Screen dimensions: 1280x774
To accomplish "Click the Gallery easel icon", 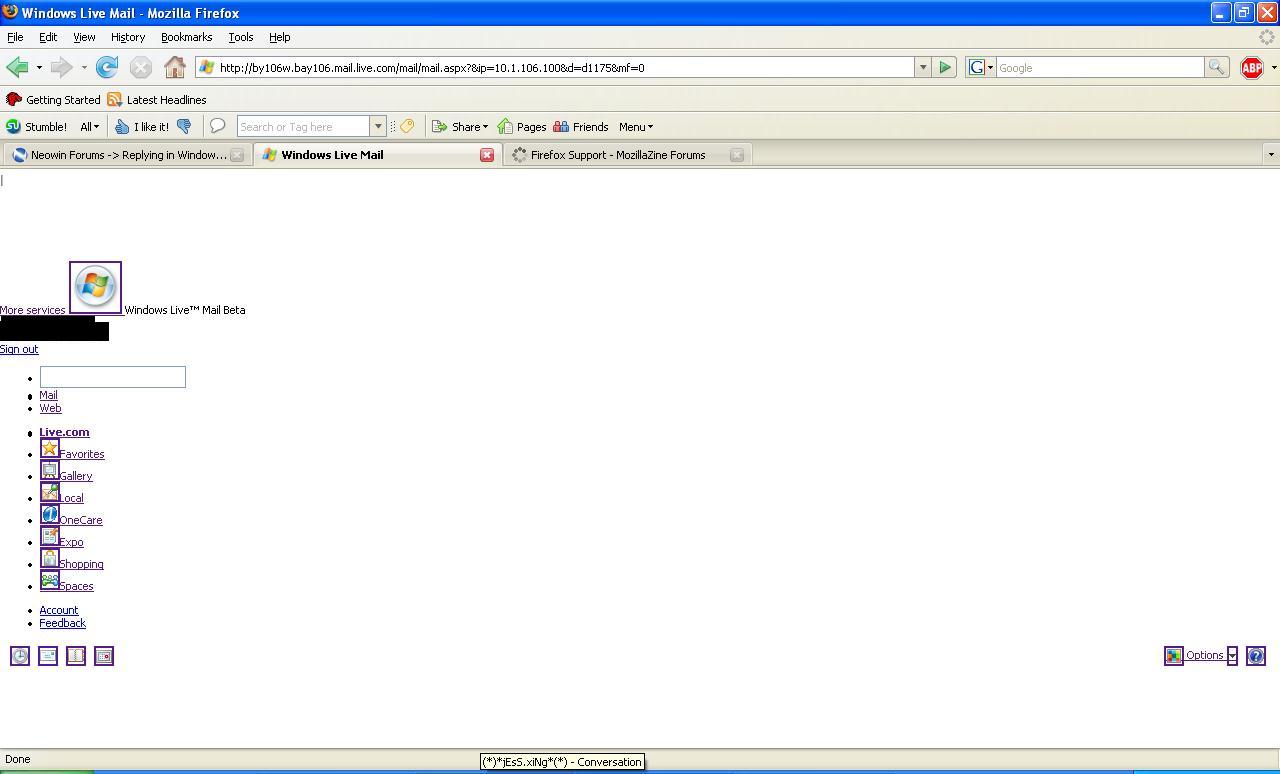I will click(49, 470).
